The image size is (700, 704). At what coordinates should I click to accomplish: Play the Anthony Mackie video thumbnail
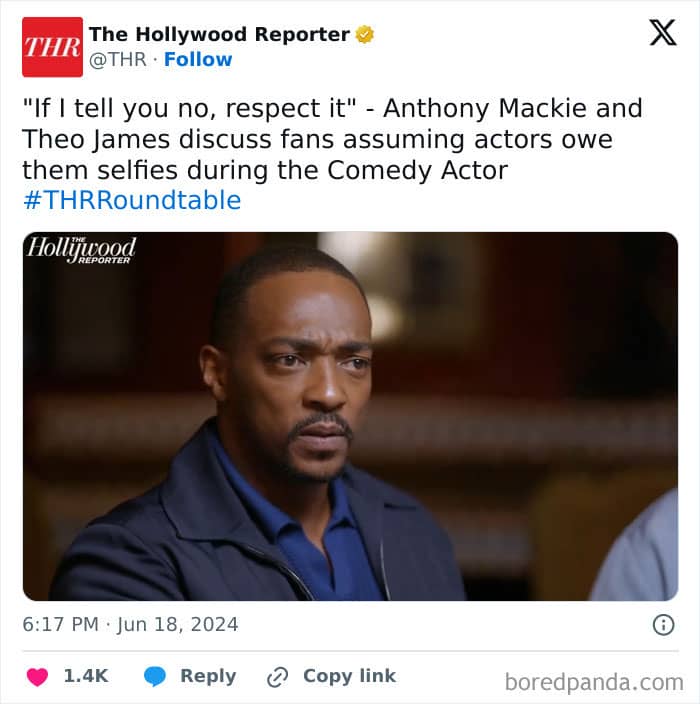[350, 416]
